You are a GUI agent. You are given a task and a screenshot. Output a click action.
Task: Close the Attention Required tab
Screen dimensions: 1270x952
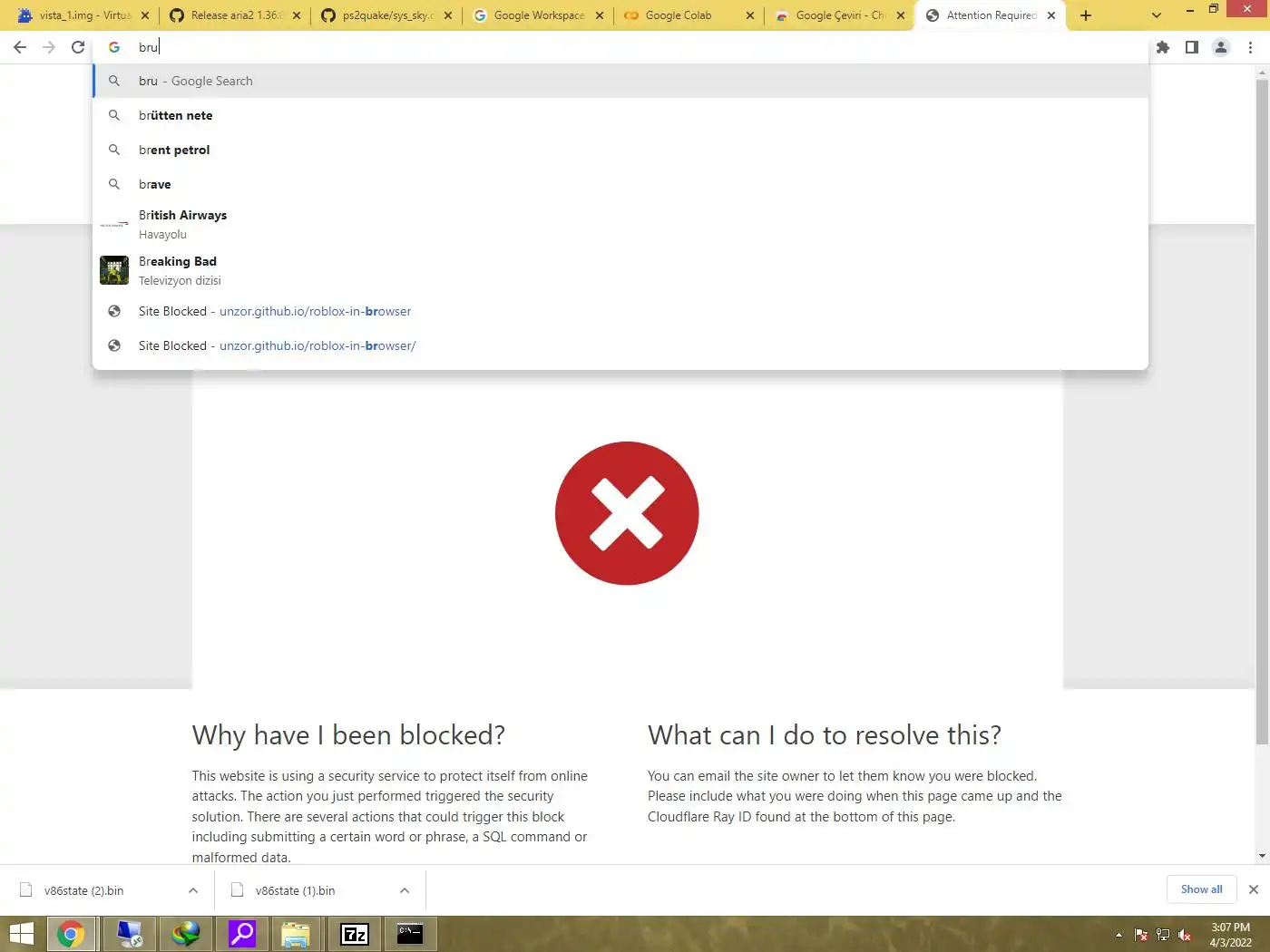1051,15
